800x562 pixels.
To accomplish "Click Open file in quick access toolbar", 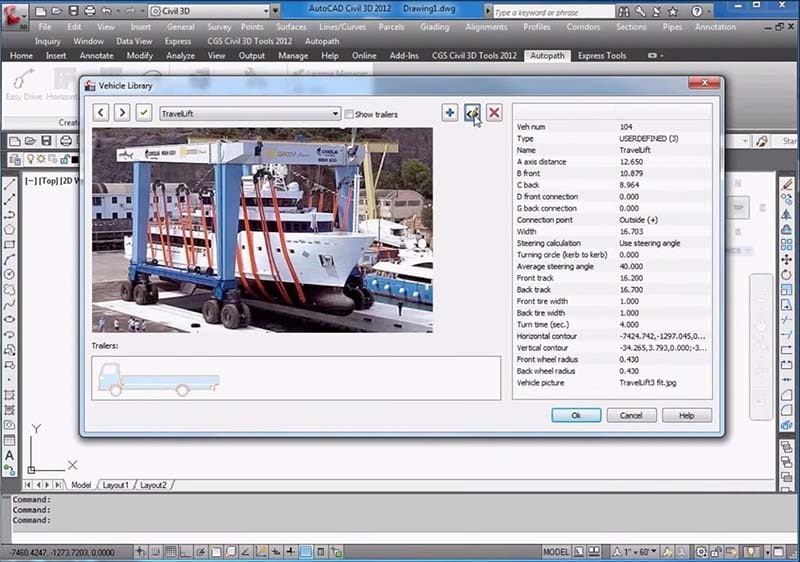I will pos(56,11).
